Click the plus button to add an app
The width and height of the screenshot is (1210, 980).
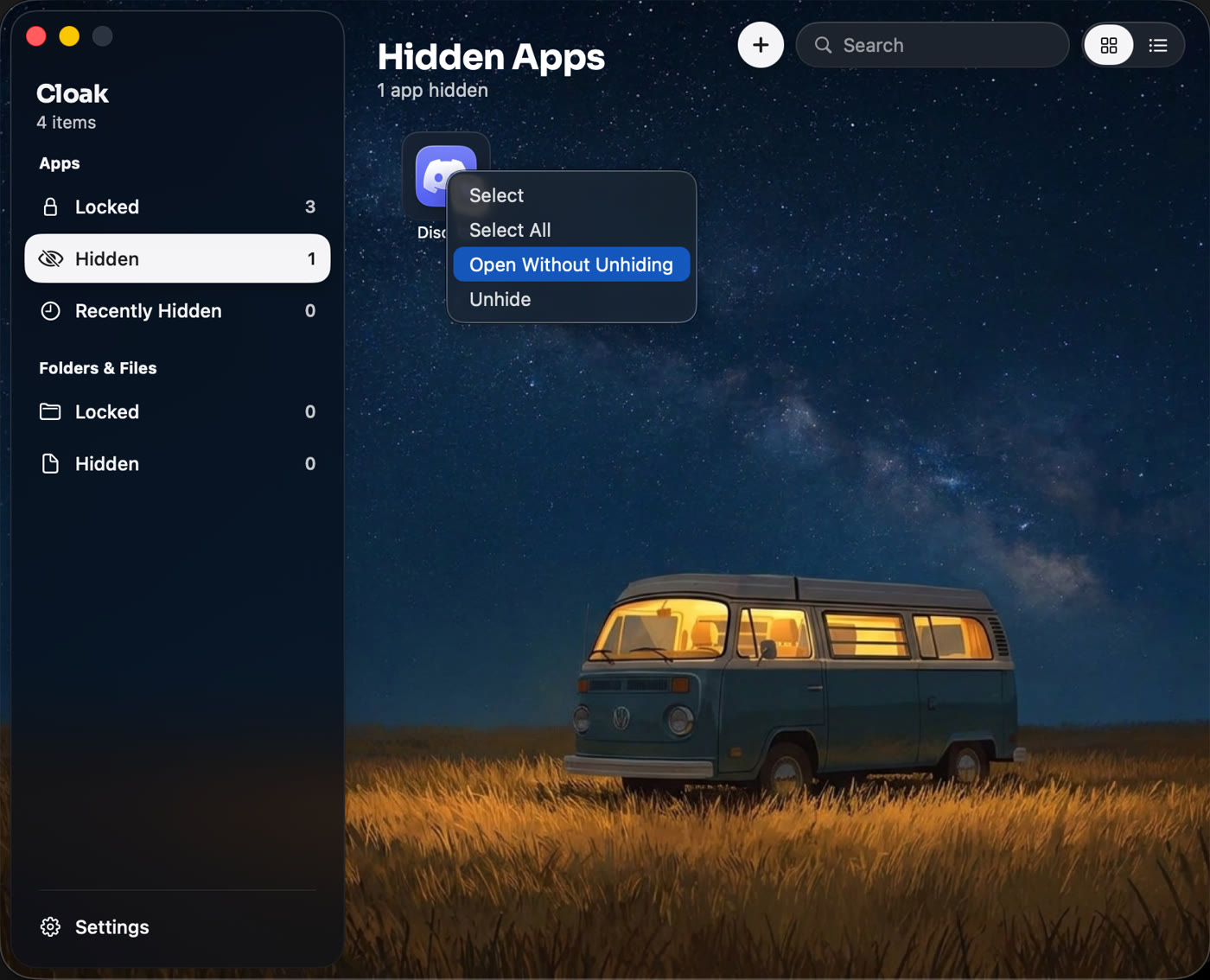click(x=761, y=45)
